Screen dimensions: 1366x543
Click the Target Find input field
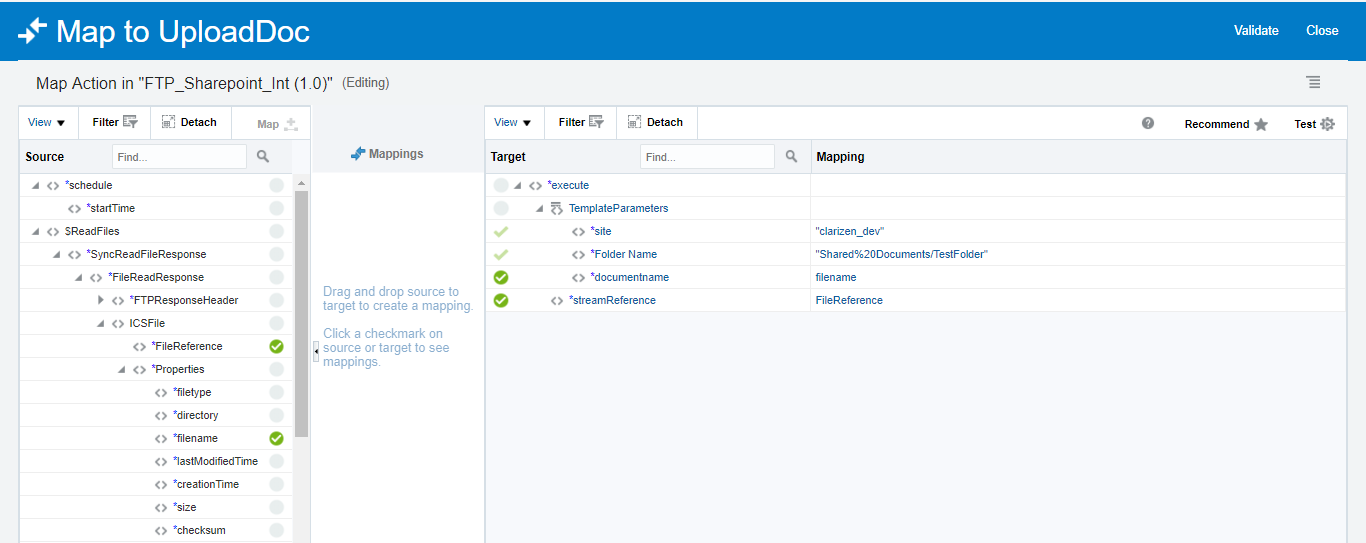pyautogui.click(x=707, y=157)
